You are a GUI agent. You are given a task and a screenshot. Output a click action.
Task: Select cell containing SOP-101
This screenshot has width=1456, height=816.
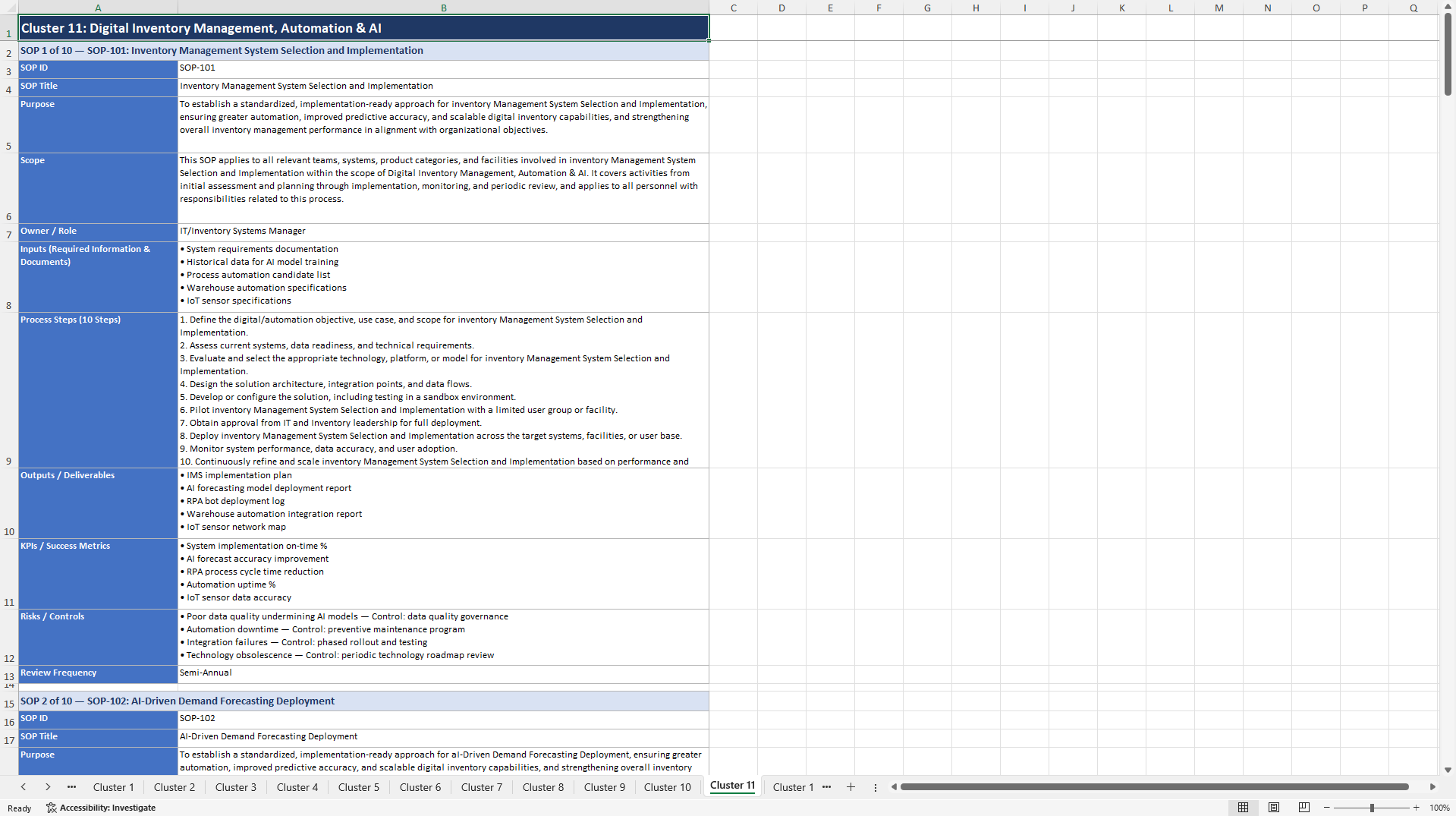[444, 68]
